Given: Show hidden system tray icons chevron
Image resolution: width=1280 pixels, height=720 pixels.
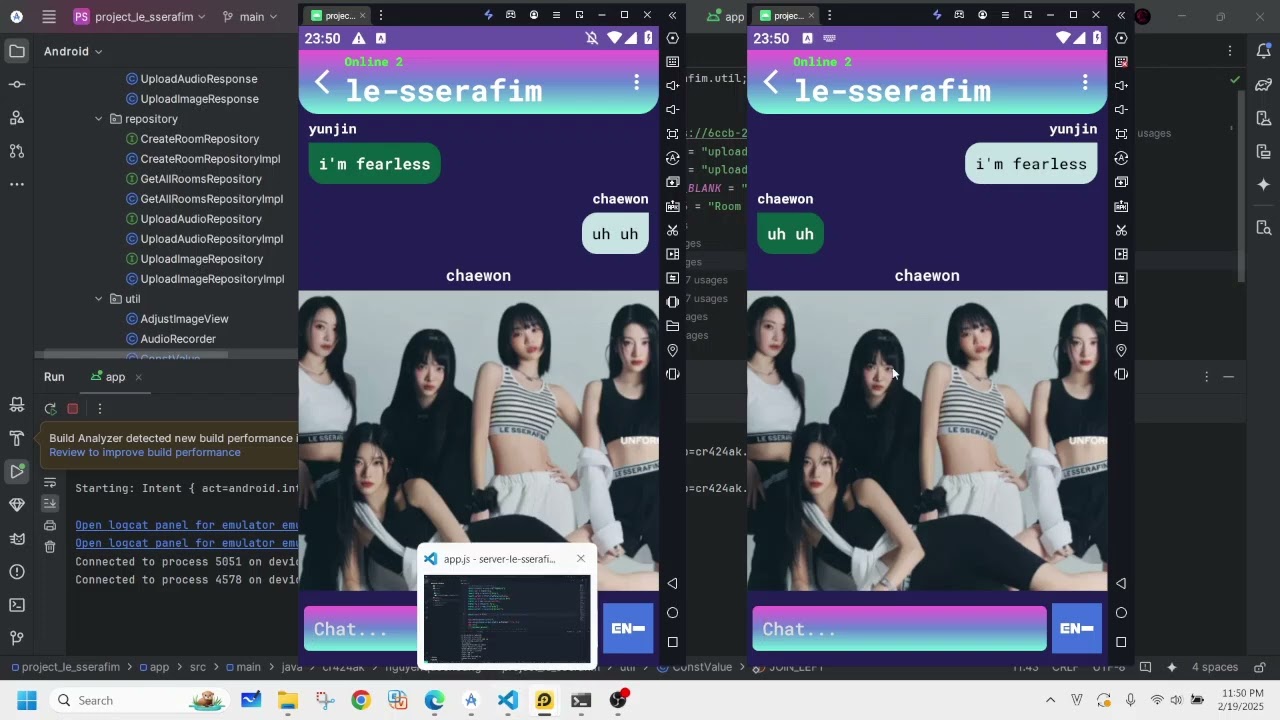Looking at the screenshot, I should click(x=1050, y=700).
